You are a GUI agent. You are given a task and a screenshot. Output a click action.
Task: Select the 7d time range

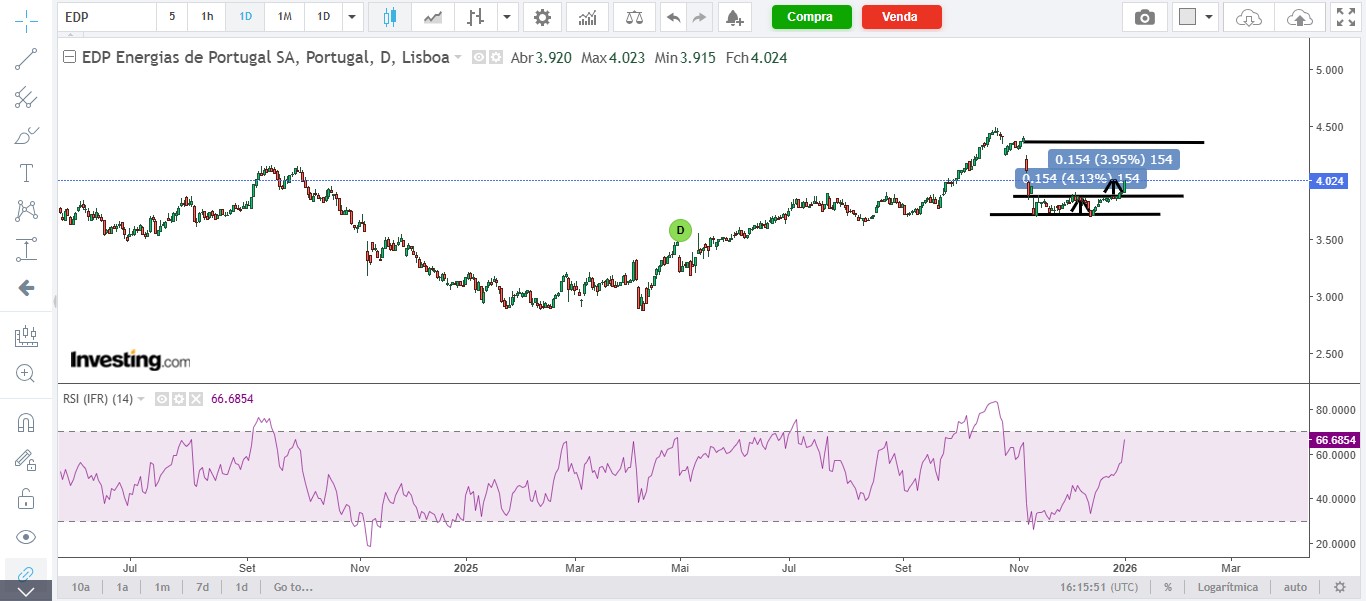point(202,587)
